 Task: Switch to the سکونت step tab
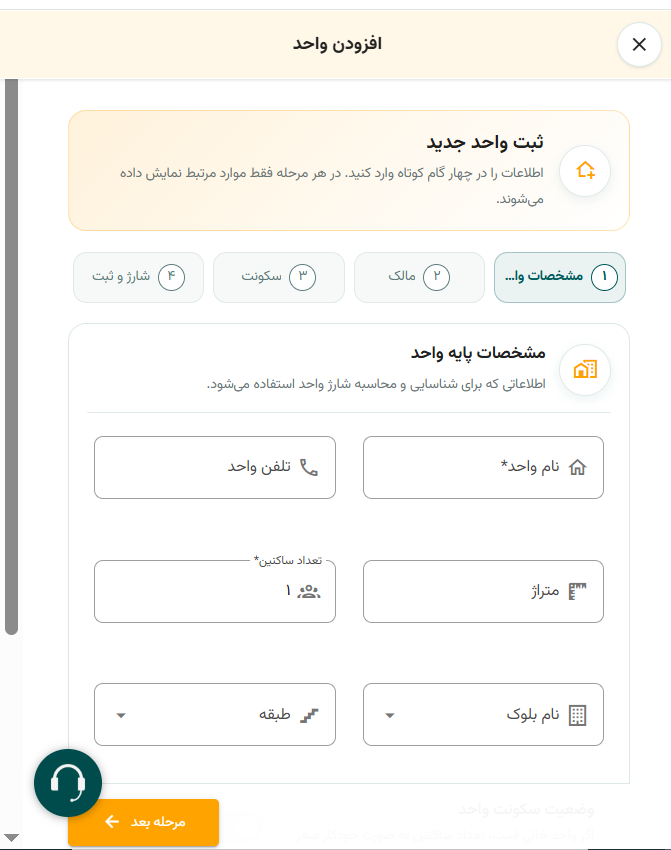[279, 277]
